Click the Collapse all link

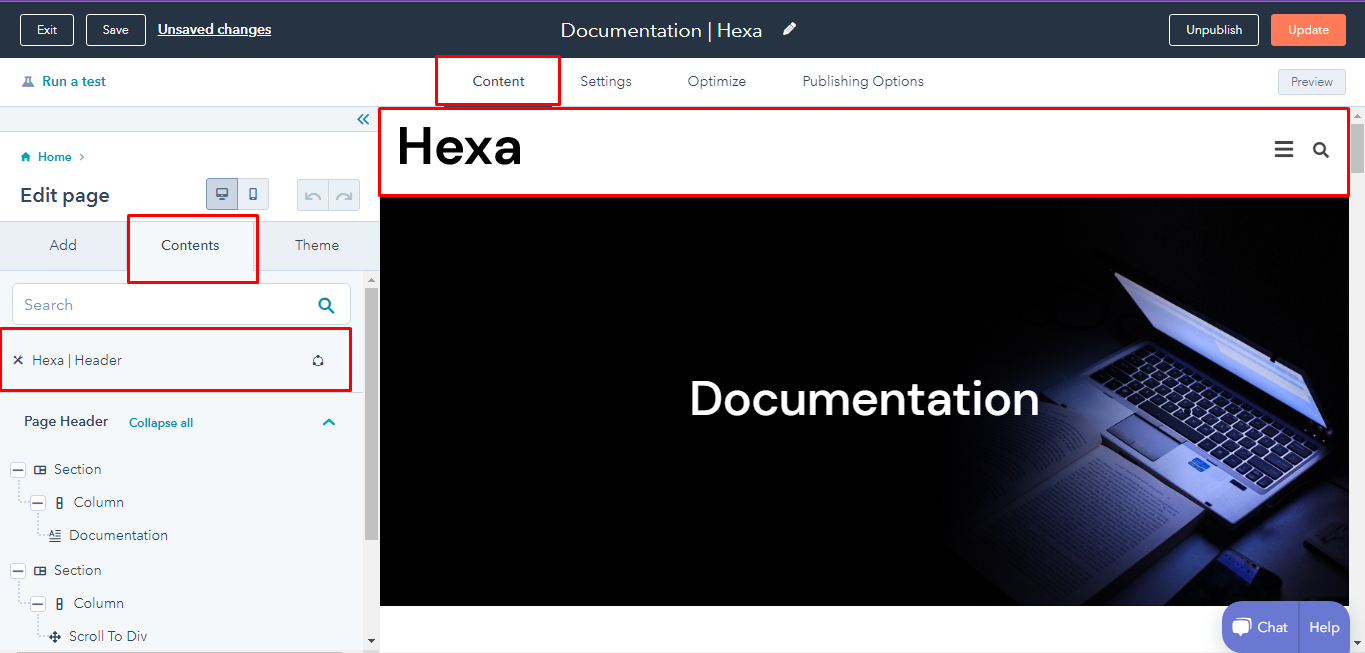(161, 423)
